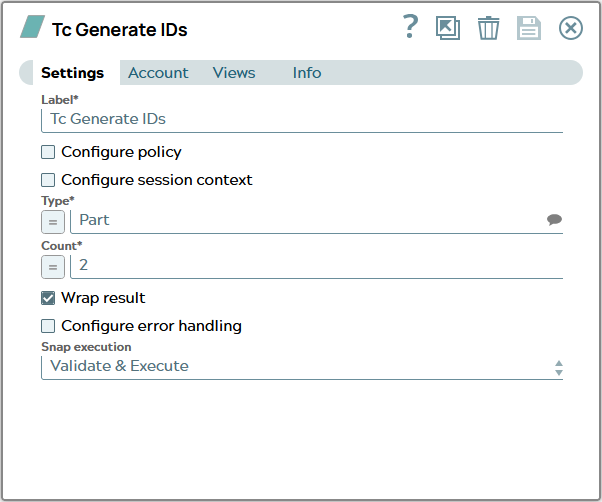Close the Tc Generate IDs dialog
The height and width of the screenshot is (502, 602).
pyautogui.click(x=571, y=28)
